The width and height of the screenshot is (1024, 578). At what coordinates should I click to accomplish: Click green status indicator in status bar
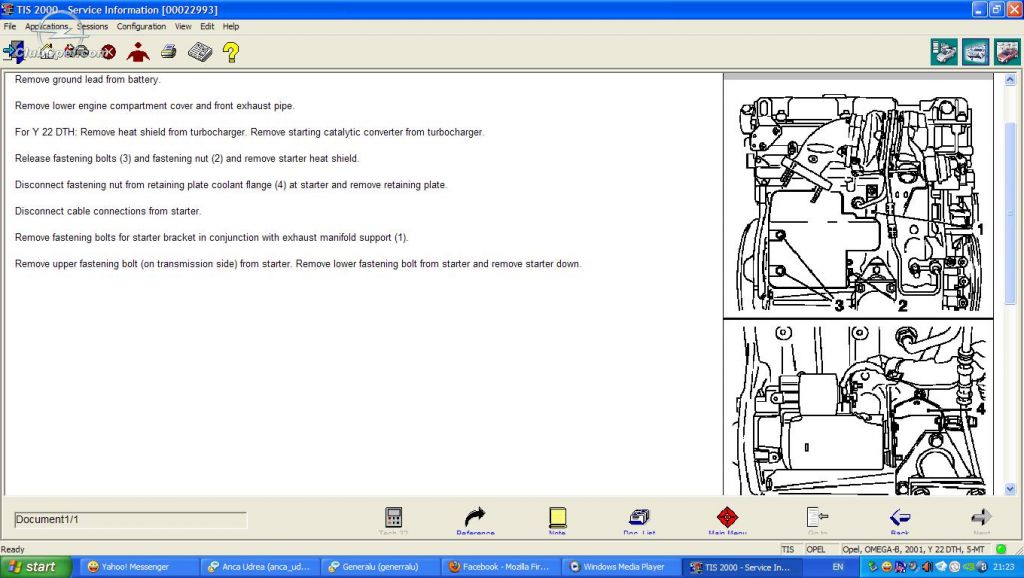click(1001, 549)
